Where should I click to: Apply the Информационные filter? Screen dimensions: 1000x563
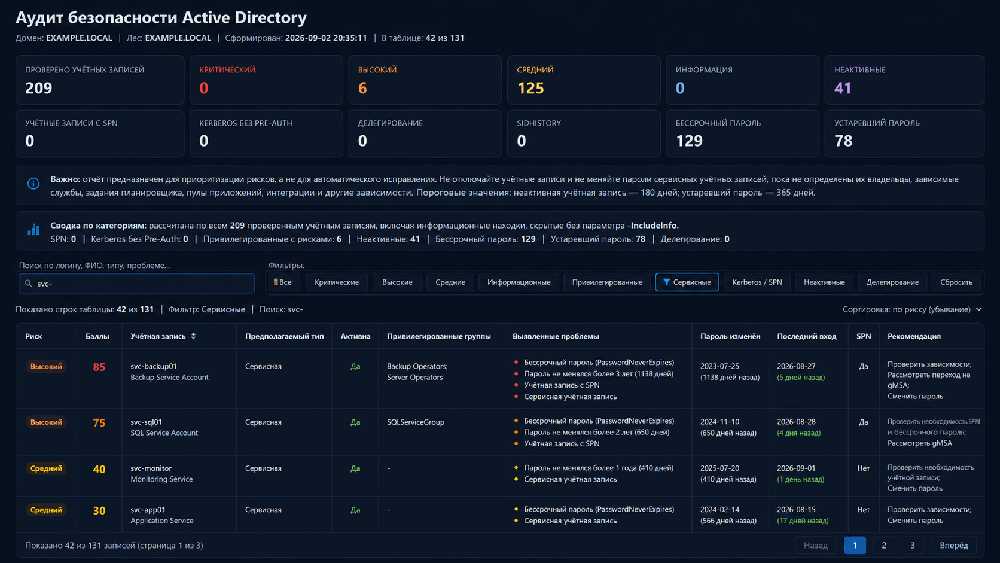point(518,282)
